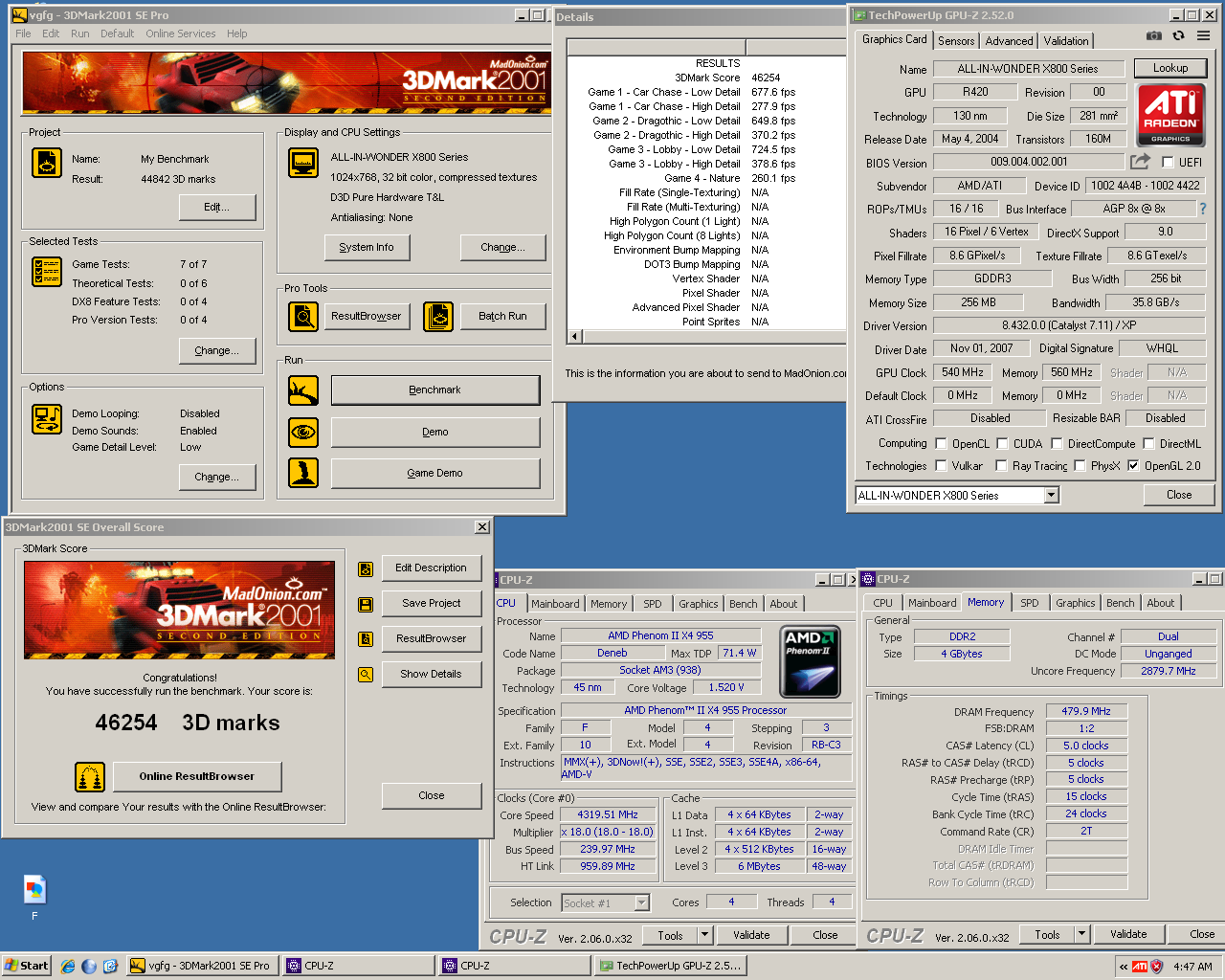Viewport: 1225px width, 980px height.
Task: Click the magnifier icon next to Show Details
Action: pos(366,675)
